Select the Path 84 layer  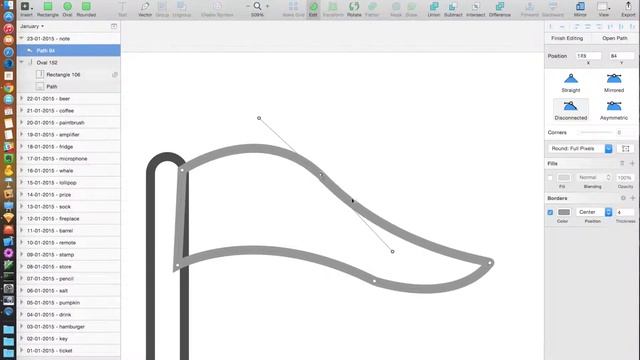69,51
